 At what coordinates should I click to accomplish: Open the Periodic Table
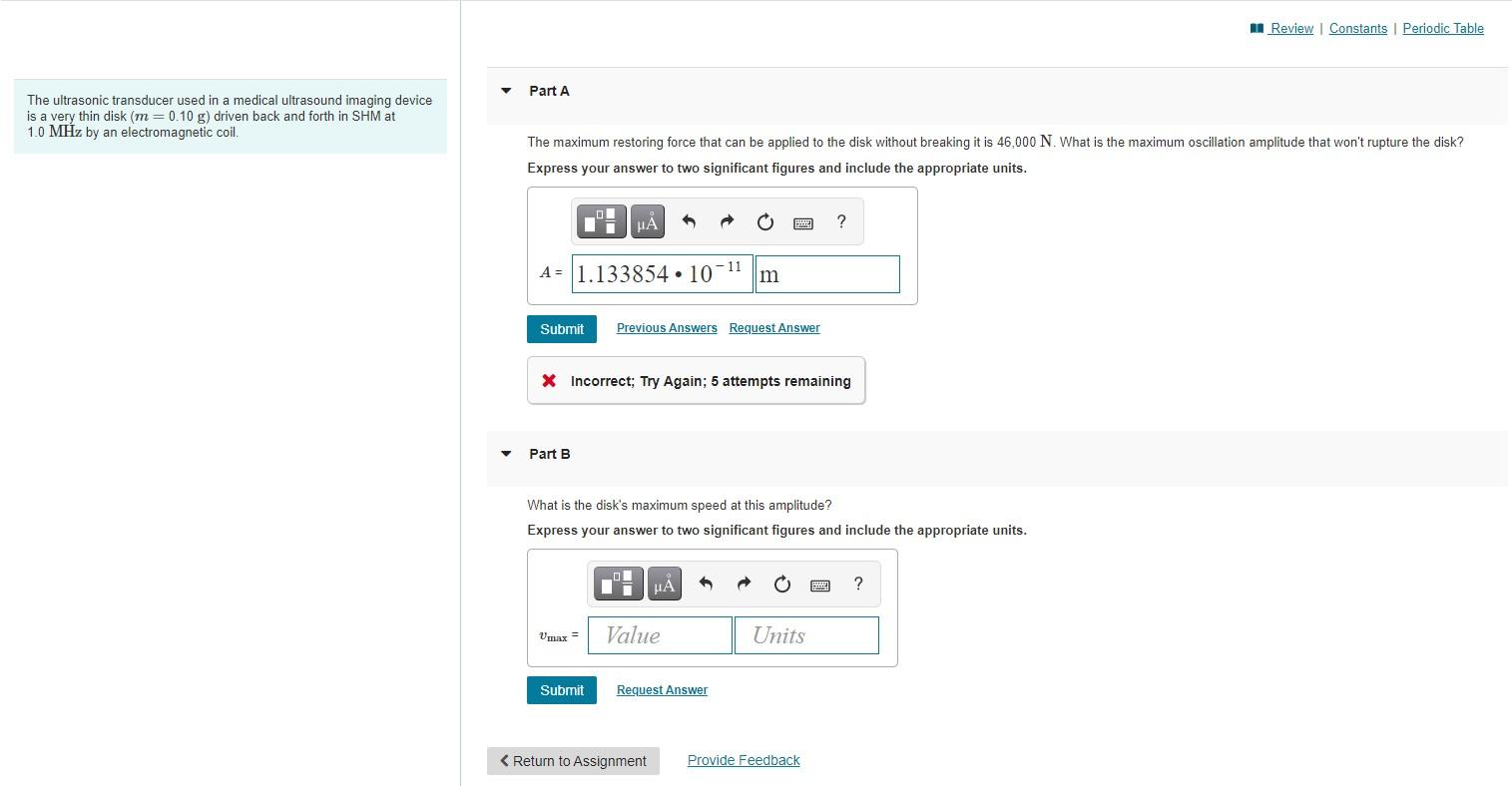[x=1443, y=28]
